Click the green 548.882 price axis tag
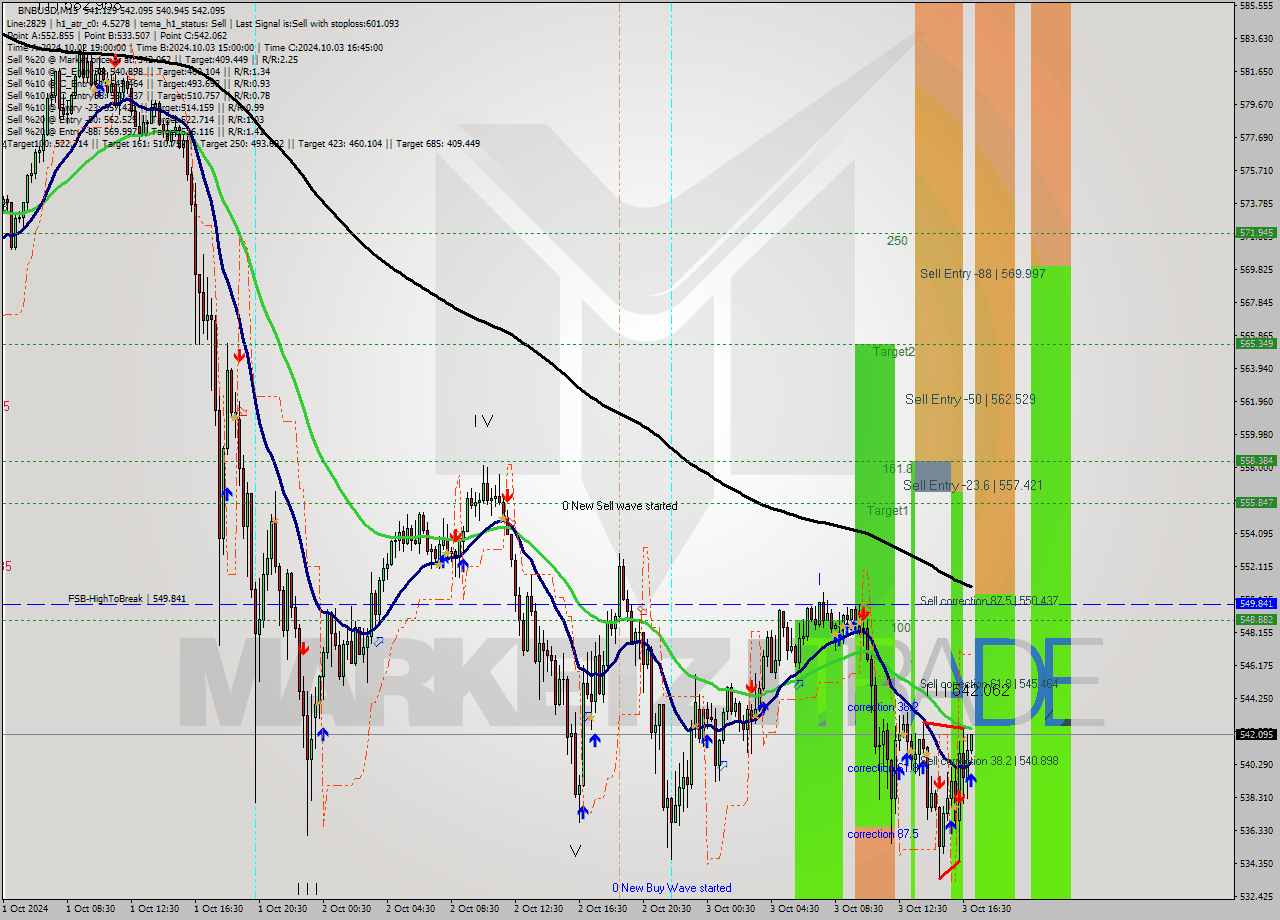1280x920 pixels. [x=1257, y=620]
